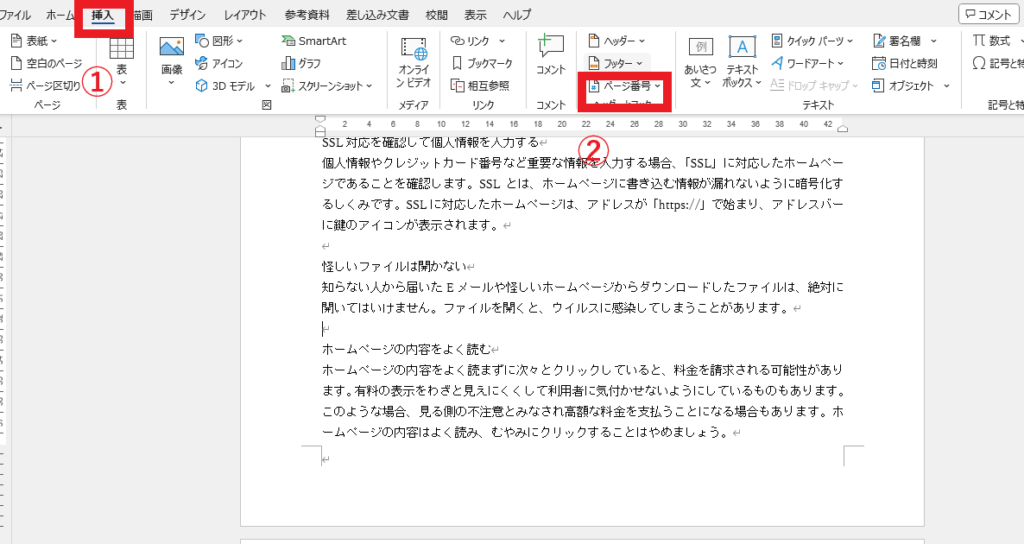This screenshot has width=1024, height=544.
Task: Insert an オンラインビデオ online video
Action: pos(413,63)
